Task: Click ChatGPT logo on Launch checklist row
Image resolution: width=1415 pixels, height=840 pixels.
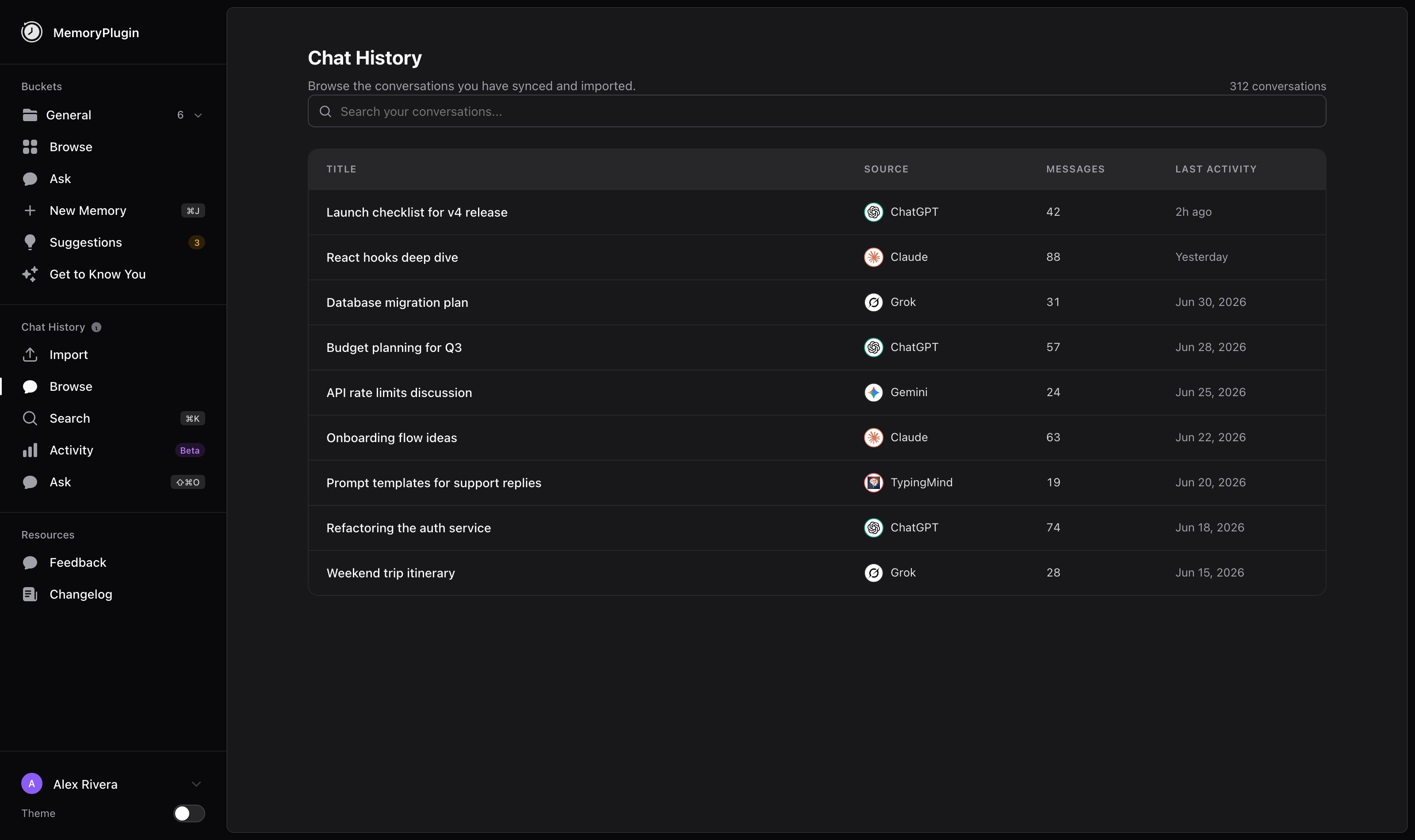Action: pos(873,212)
